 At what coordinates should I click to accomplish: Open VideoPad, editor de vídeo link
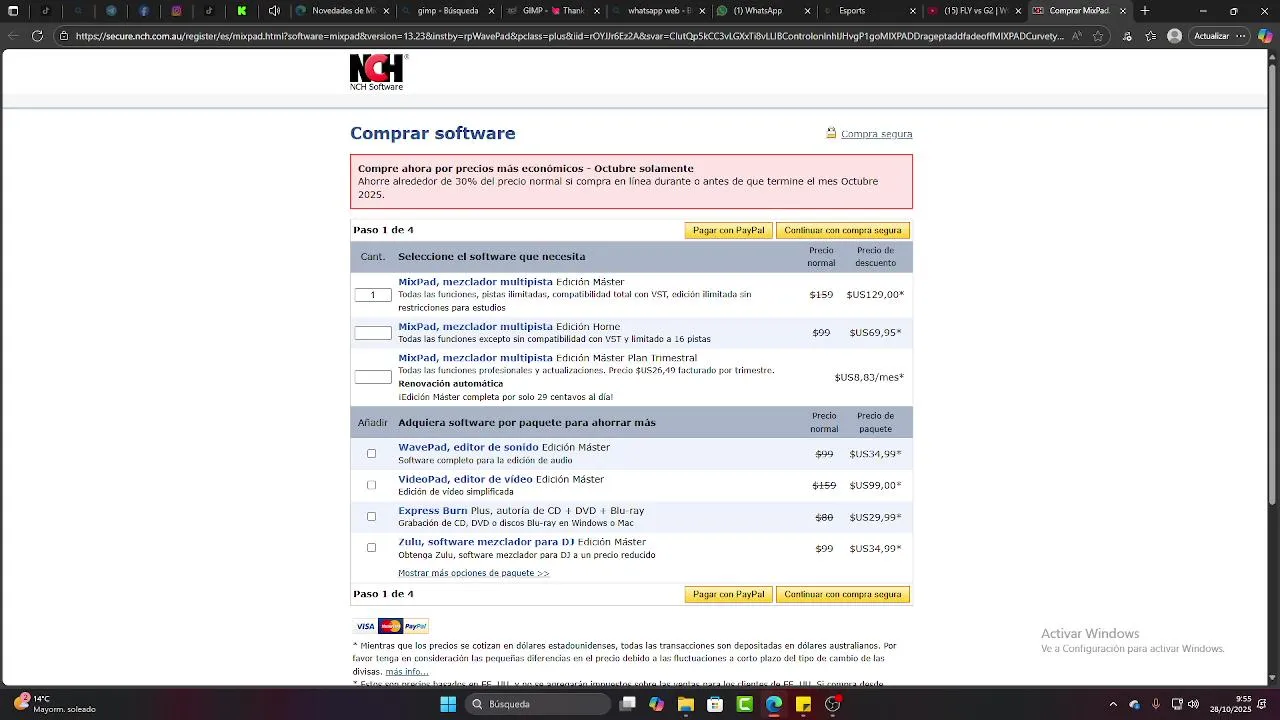pyautogui.click(x=465, y=479)
